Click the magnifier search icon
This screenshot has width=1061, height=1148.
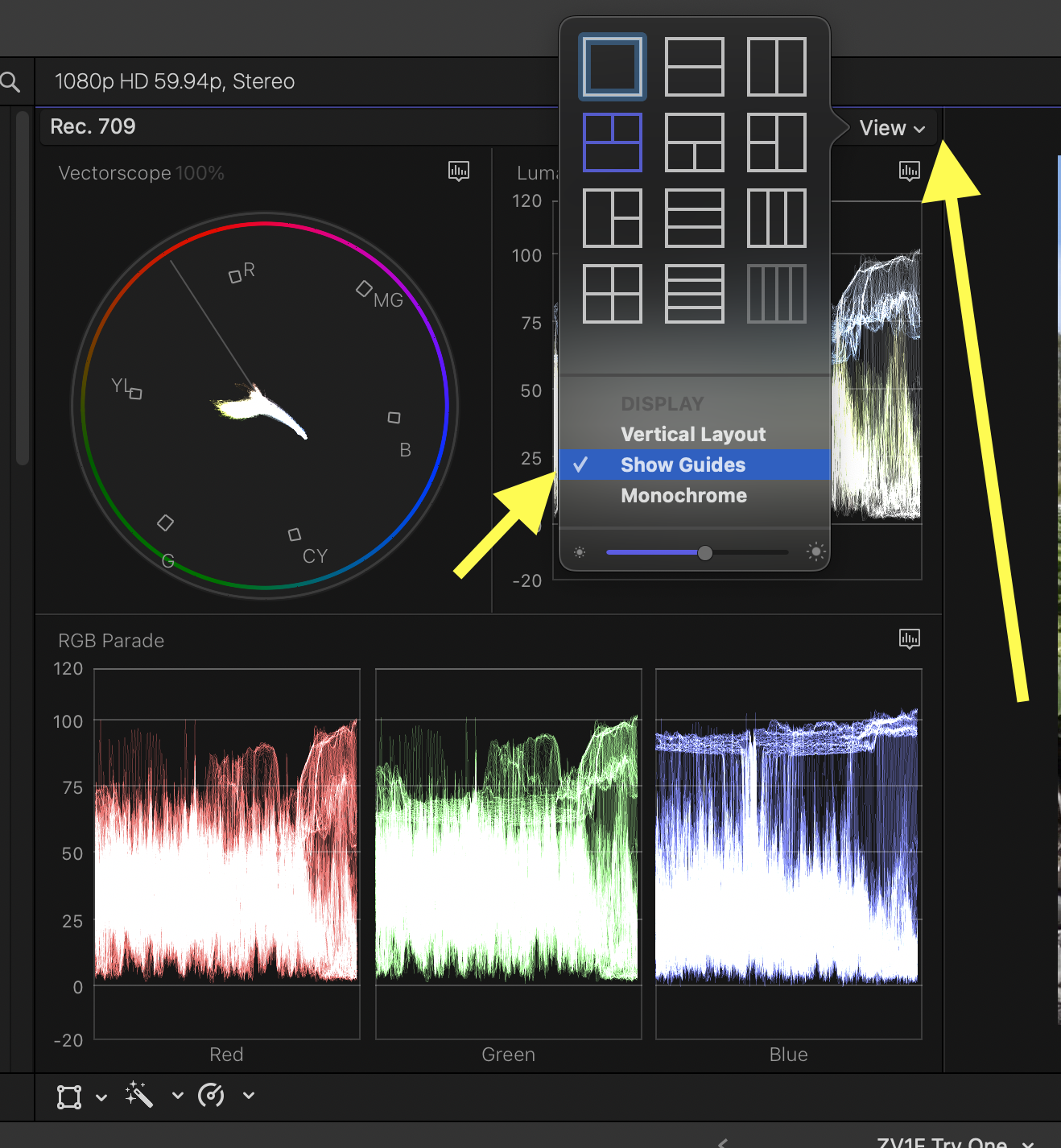click(10, 81)
